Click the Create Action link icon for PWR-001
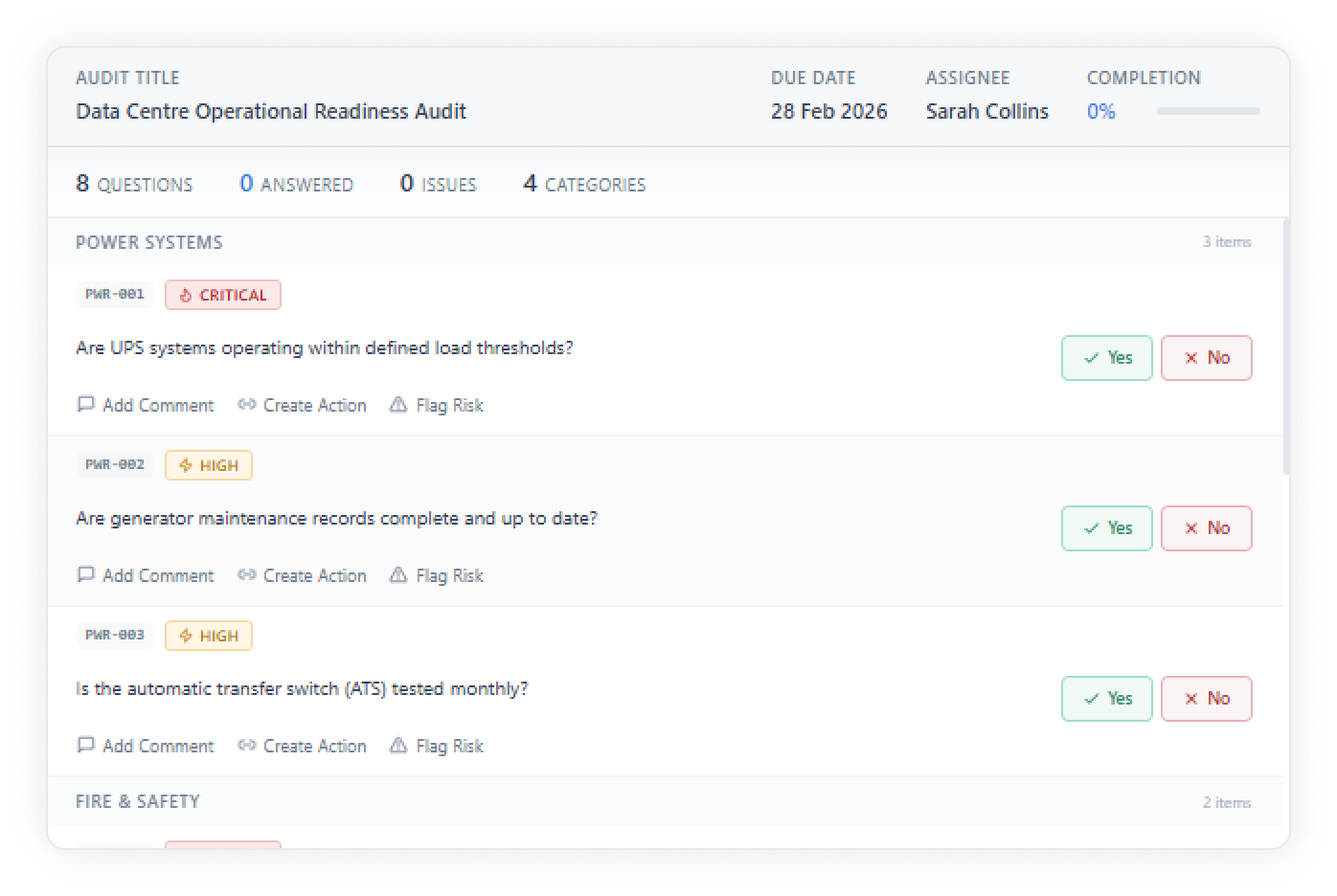Image resolution: width=1337 pixels, height=896 pixels. point(247,405)
